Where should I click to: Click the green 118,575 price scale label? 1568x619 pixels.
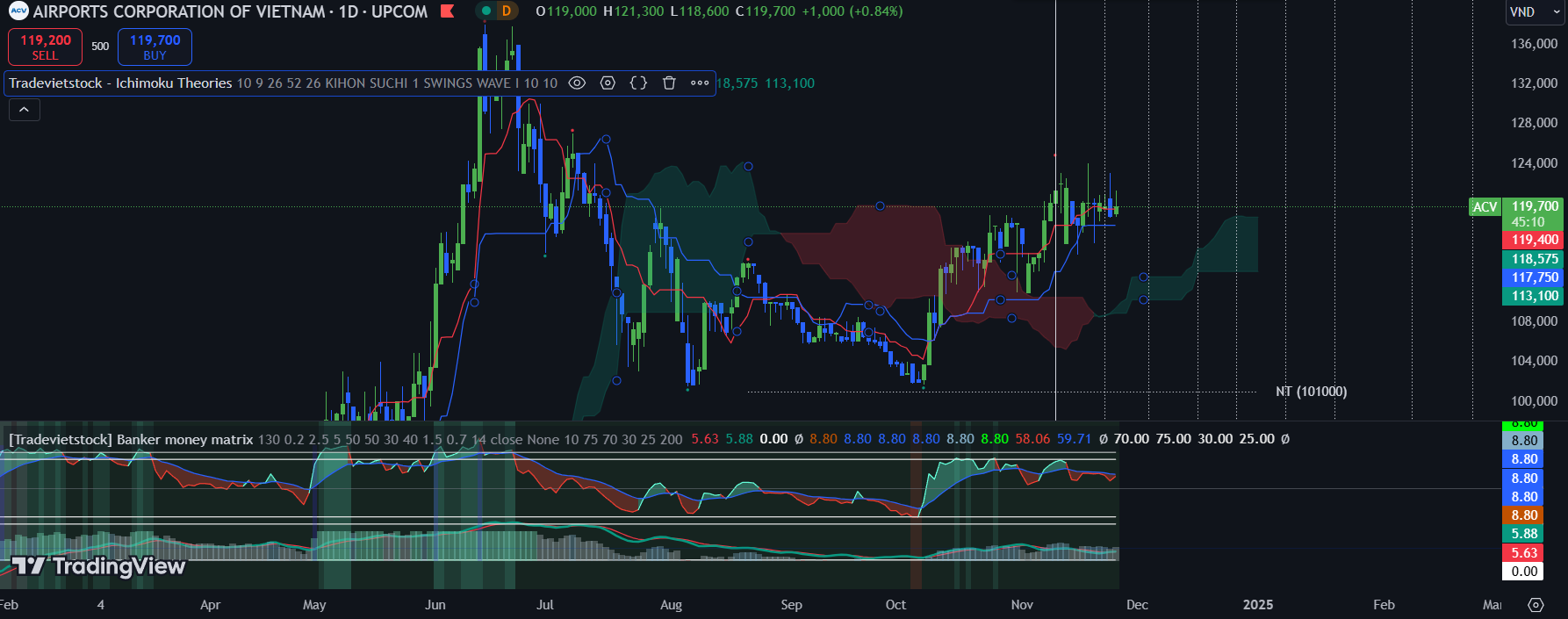[1533, 259]
